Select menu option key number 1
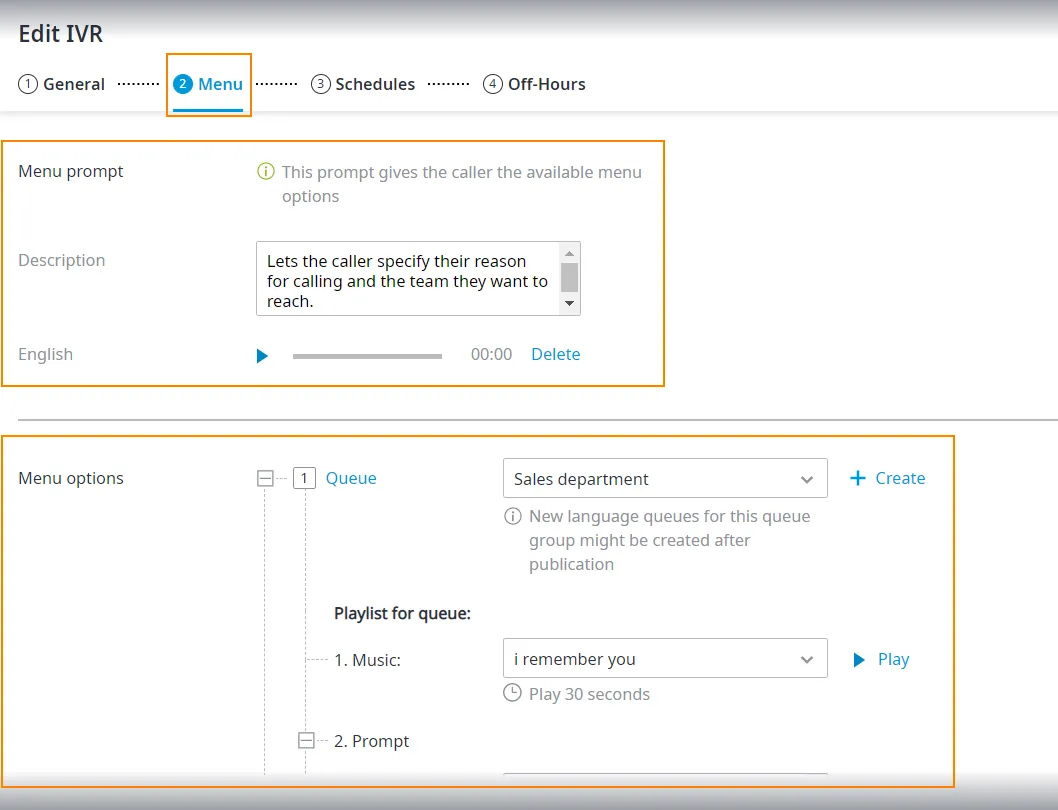The image size is (1058, 810). coord(304,479)
